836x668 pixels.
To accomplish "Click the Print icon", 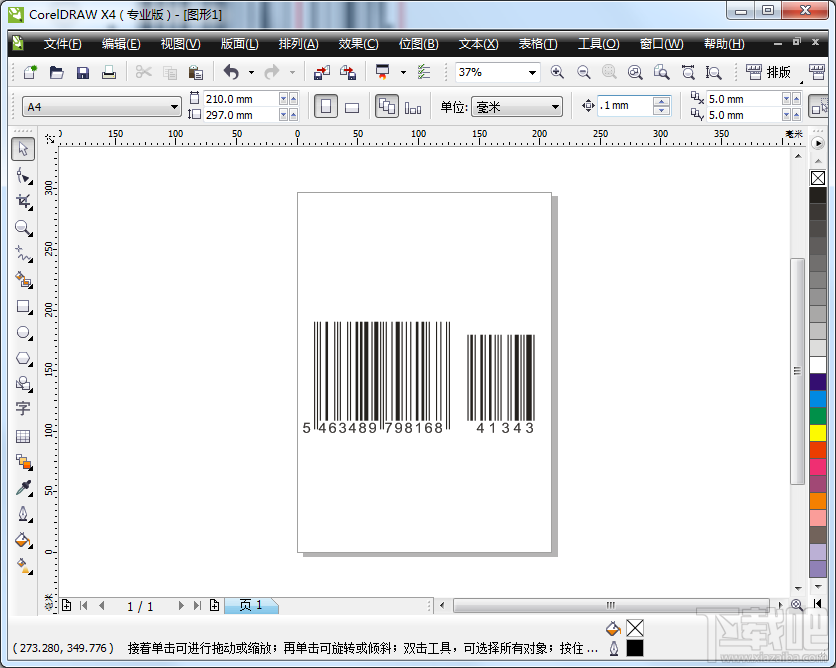I will [109, 72].
